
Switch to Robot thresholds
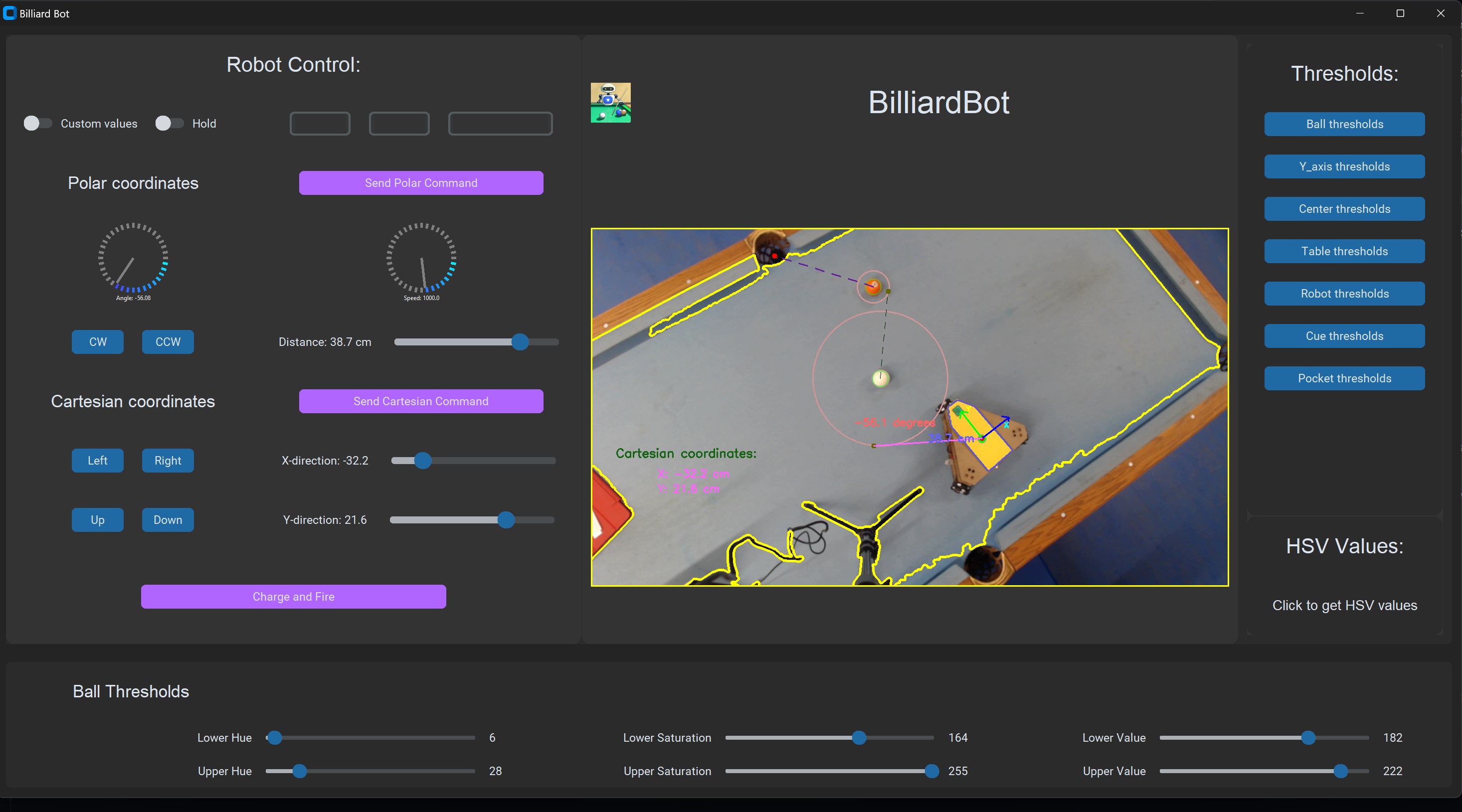point(1344,294)
